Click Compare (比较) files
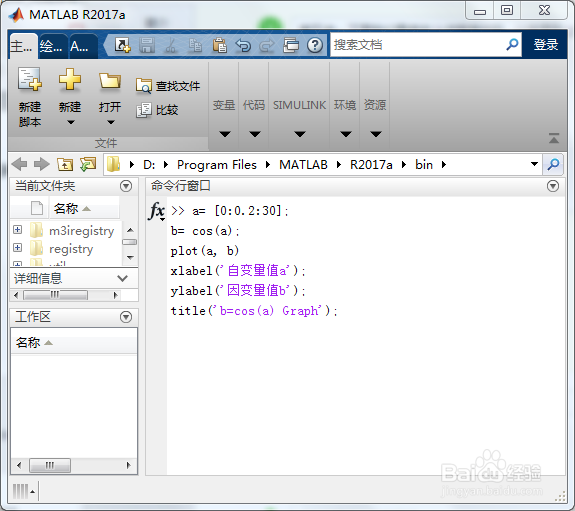This screenshot has height=511, width=575. pyautogui.click(x=157, y=110)
